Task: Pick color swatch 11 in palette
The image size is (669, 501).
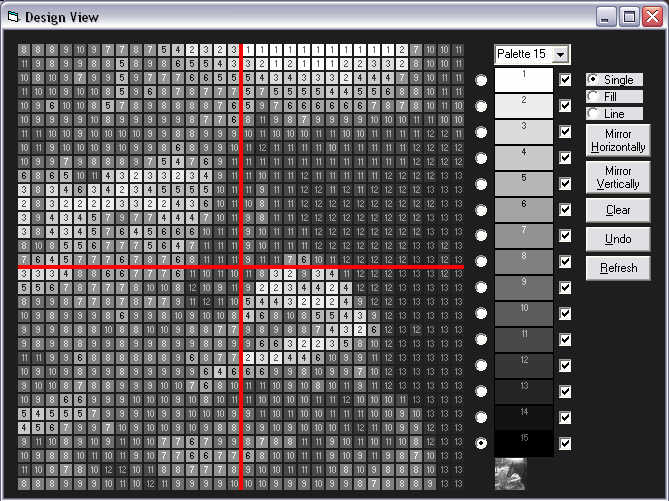Action: (x=524, y=339)
